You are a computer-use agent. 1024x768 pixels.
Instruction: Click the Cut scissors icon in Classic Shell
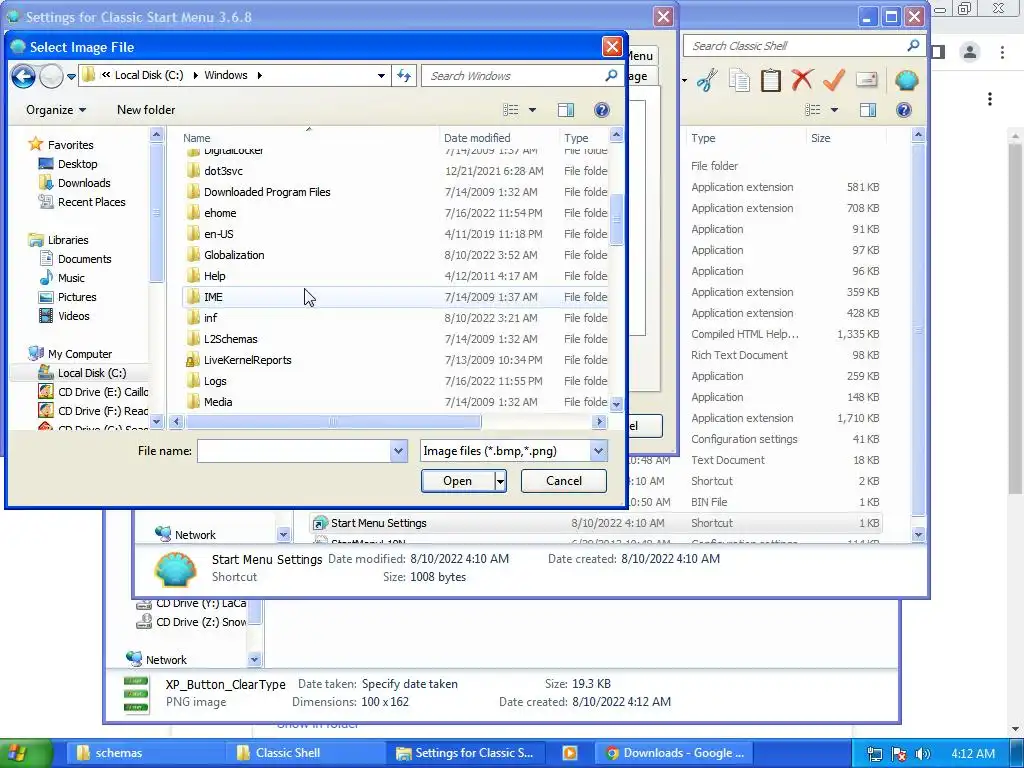tap(707, 80)
